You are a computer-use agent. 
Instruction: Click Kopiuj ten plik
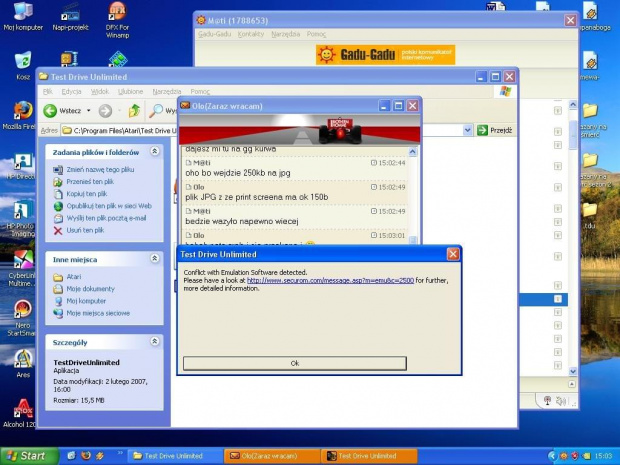tap(87, 194)
